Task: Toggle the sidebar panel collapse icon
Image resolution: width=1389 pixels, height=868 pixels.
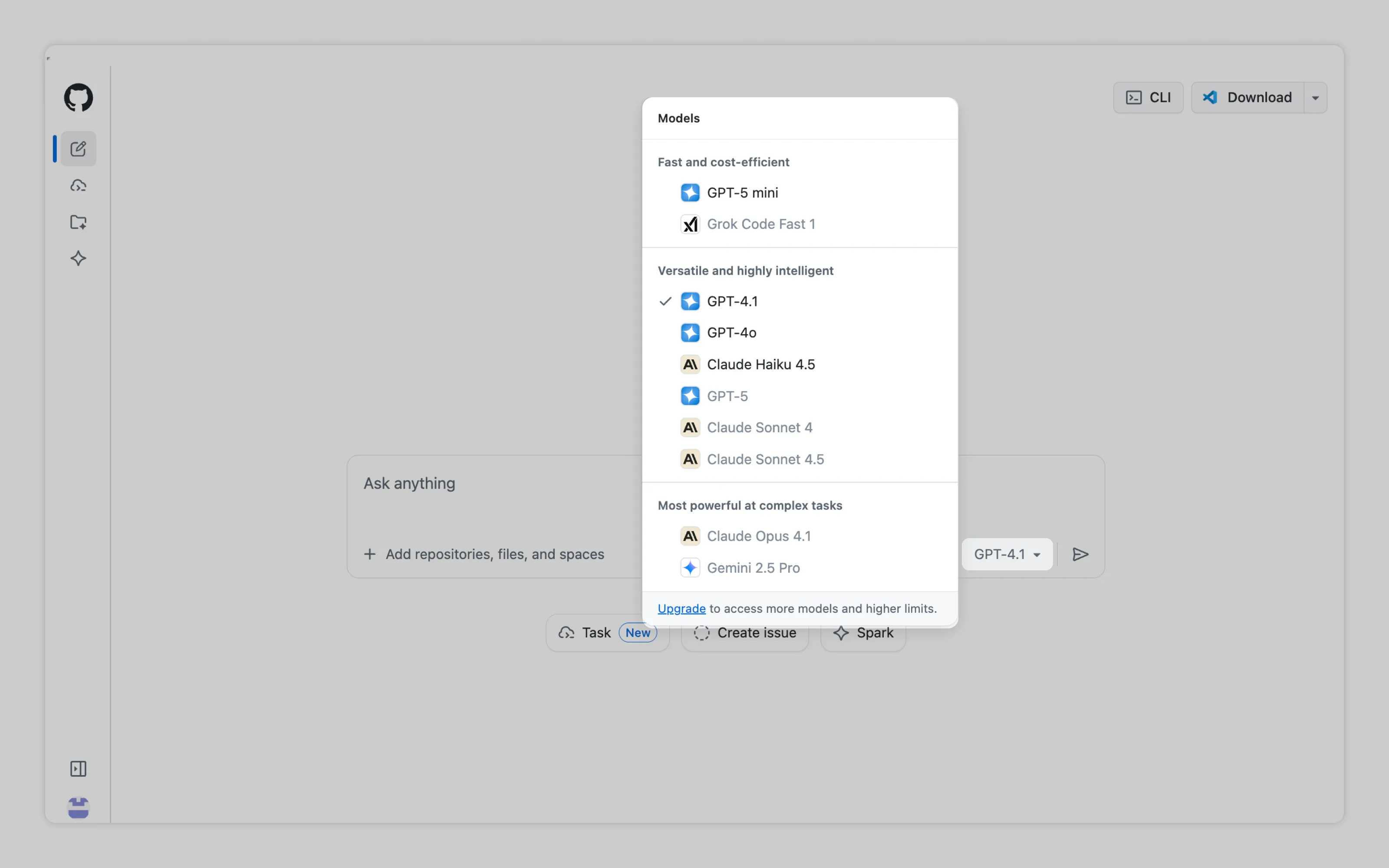Action: coord(78,769)
